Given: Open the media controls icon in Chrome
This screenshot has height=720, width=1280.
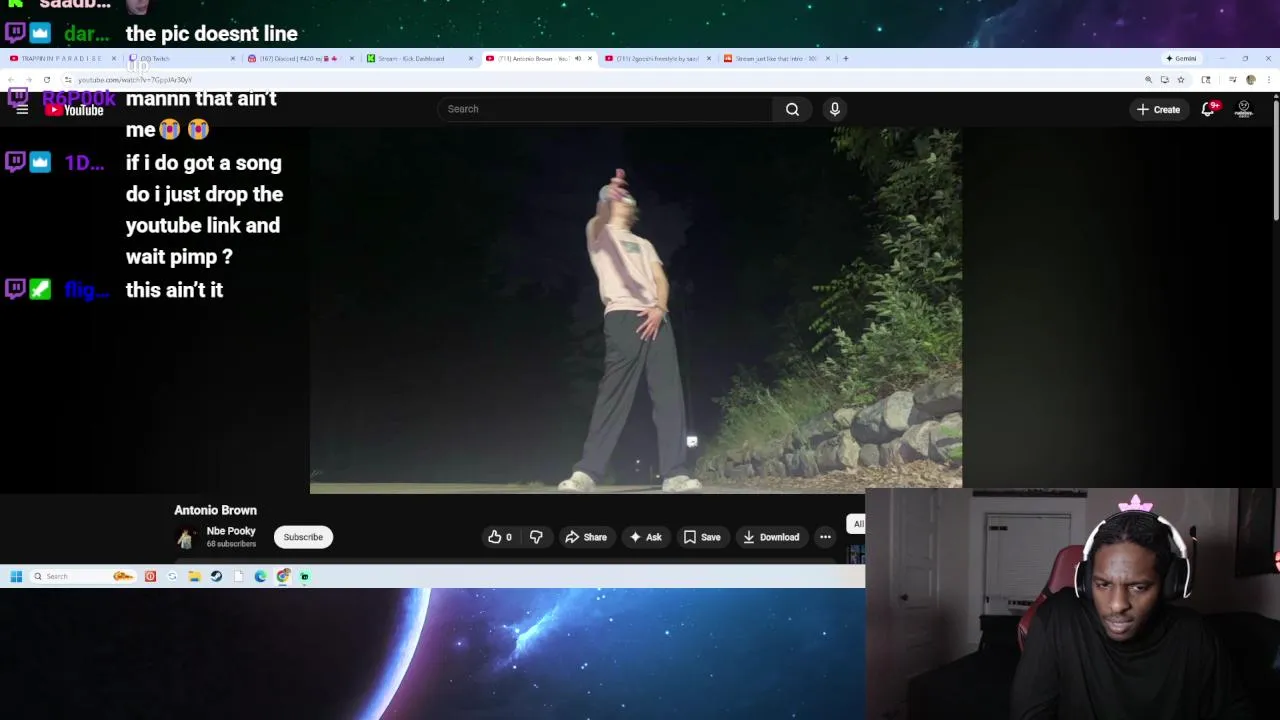Looking at the screenshot, I should coord(1233,79).
